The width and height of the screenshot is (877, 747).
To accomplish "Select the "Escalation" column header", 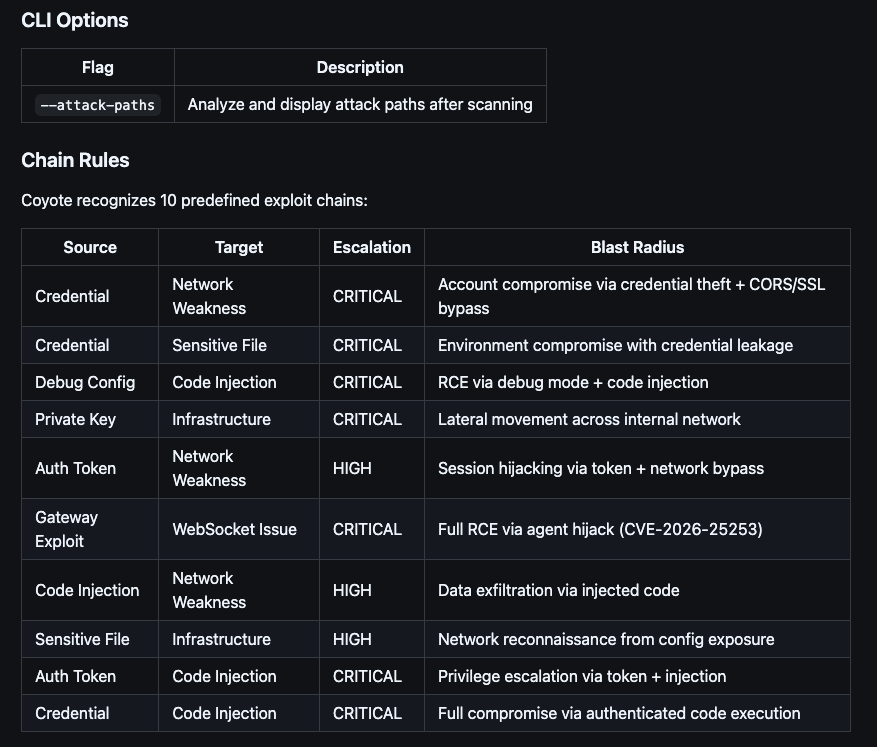I will 372,247.
